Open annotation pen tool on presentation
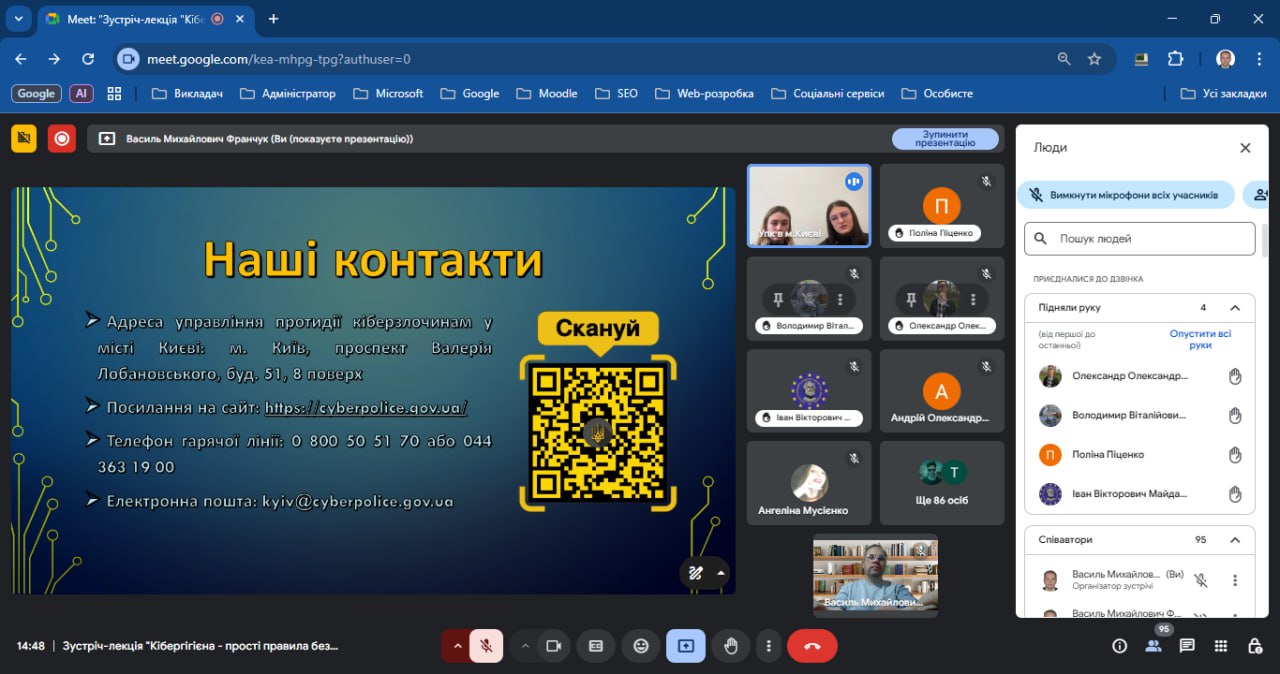Viewport: 1280px width, 674px height. coord(695,573)
